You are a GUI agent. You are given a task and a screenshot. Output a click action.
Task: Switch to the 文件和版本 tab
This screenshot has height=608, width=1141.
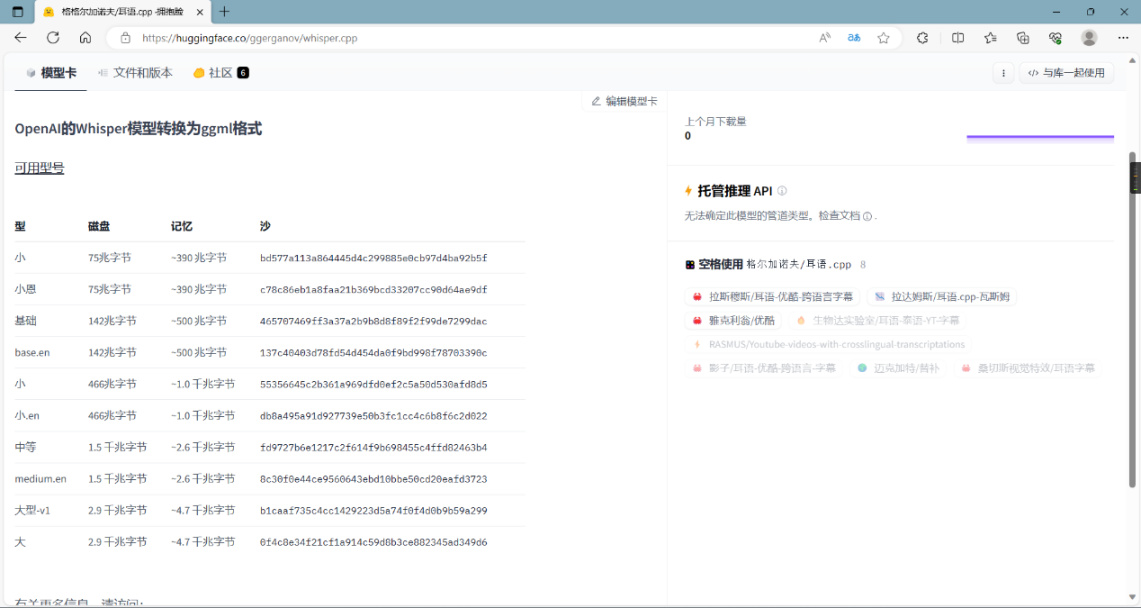click(135, 73)
